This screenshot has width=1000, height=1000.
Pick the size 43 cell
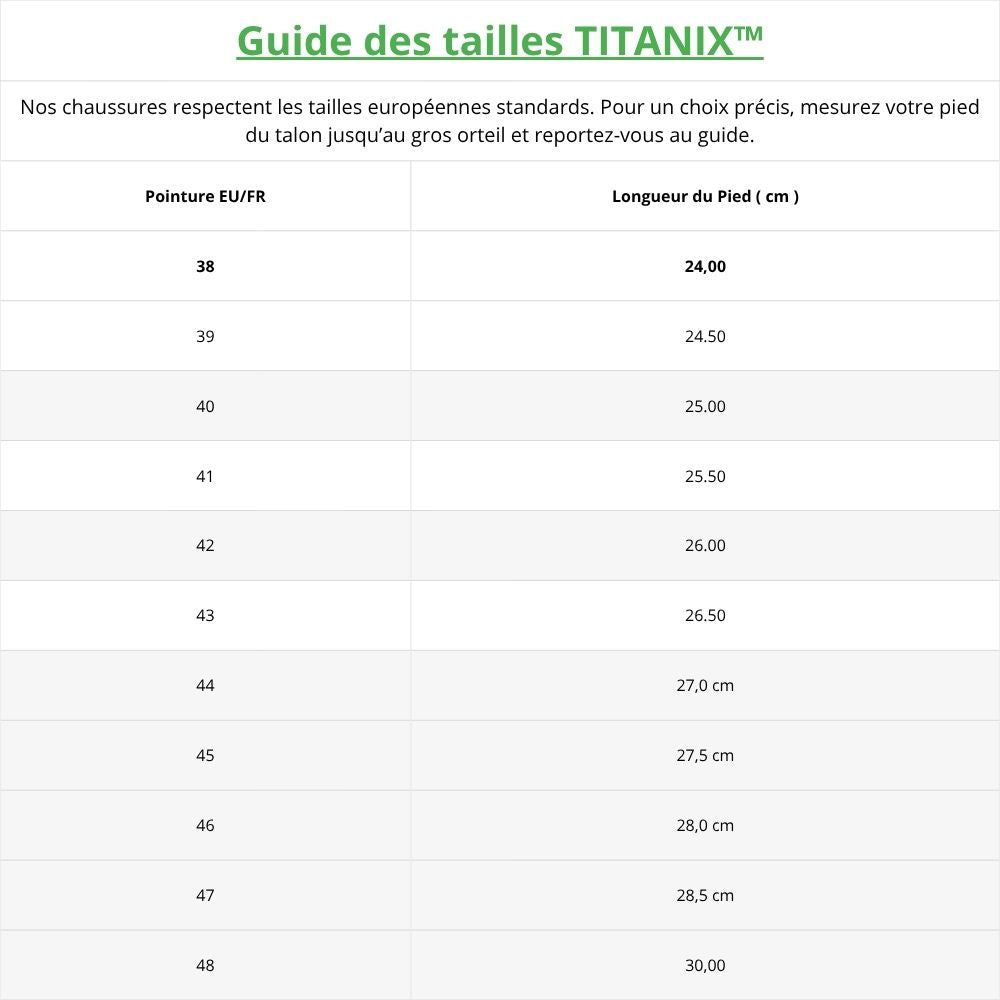(x=205, y=615)
